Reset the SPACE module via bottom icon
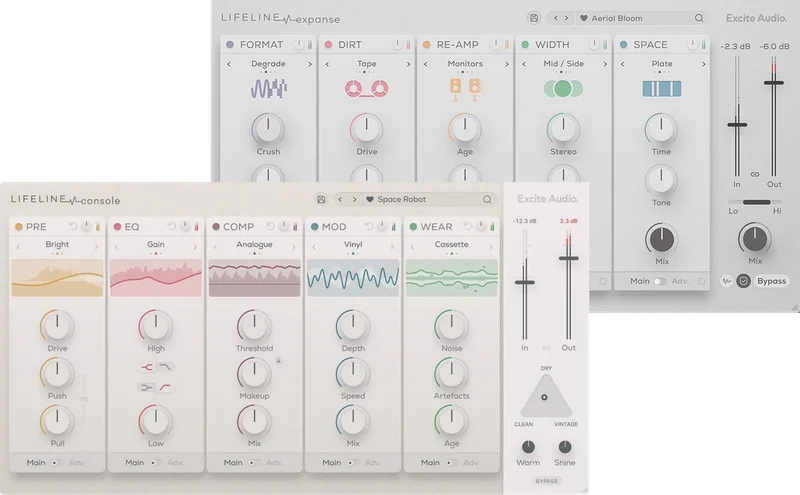 click(x=702, y=281)
